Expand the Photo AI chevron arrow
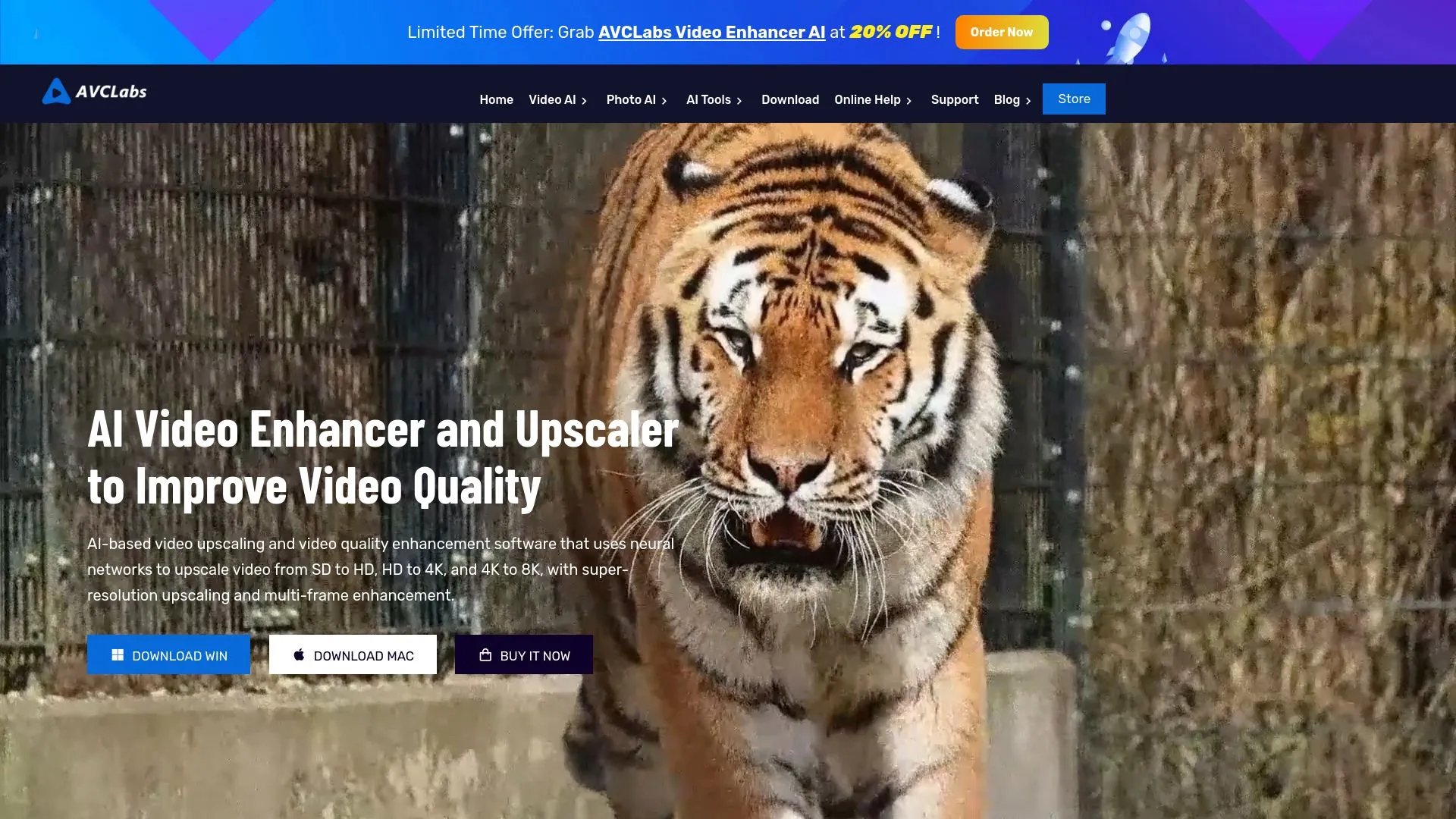This screenshot has height=819, width=1456. click(x=664, y=101)
